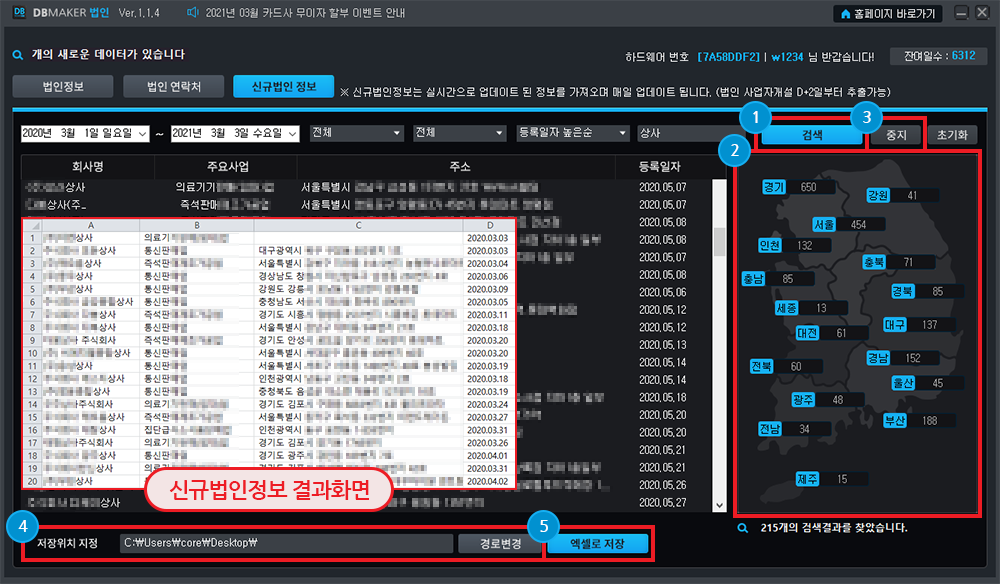The image size is (1000, 584).
Task: Click the save path field C:\Users\core\Desktop
Action: click(x=286, y=543)
